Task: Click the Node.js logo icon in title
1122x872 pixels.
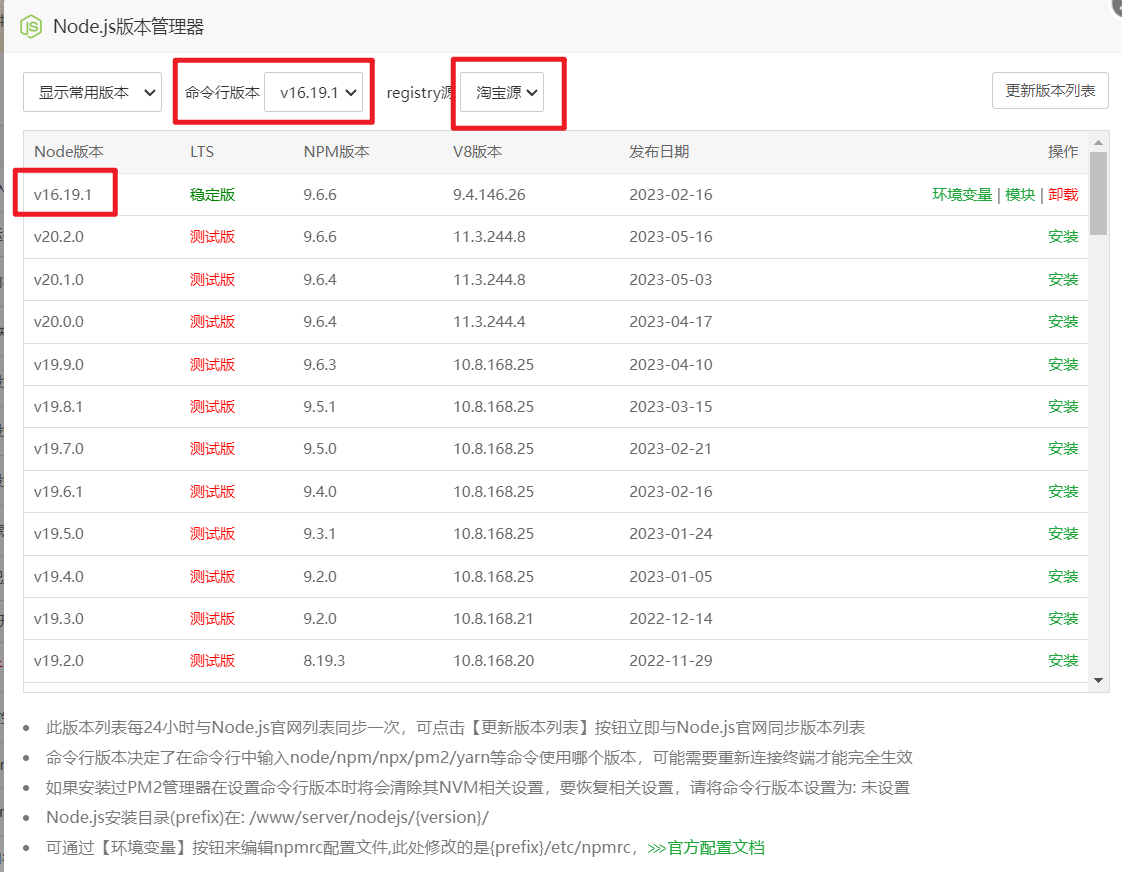Action: [32, 26]
